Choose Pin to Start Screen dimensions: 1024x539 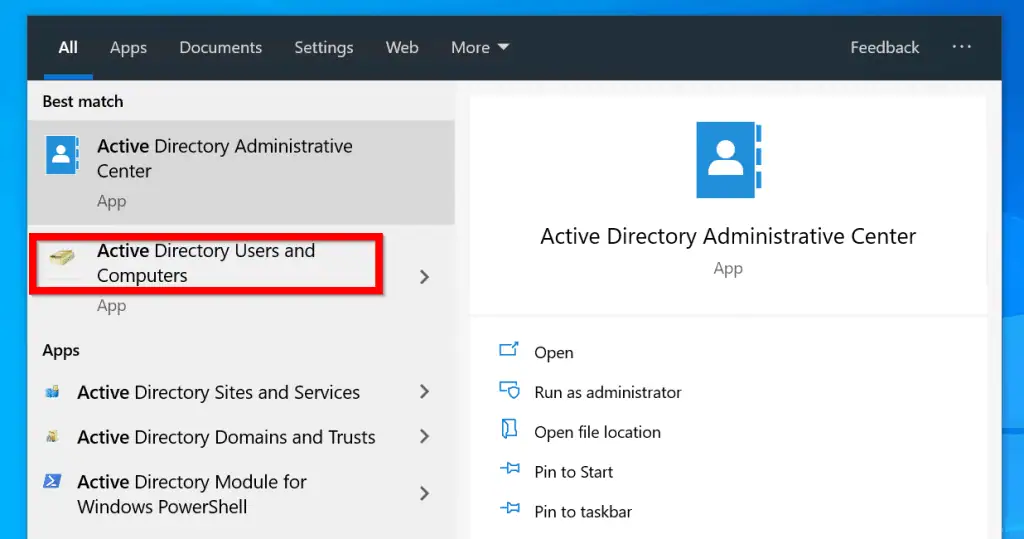(573, 472)
